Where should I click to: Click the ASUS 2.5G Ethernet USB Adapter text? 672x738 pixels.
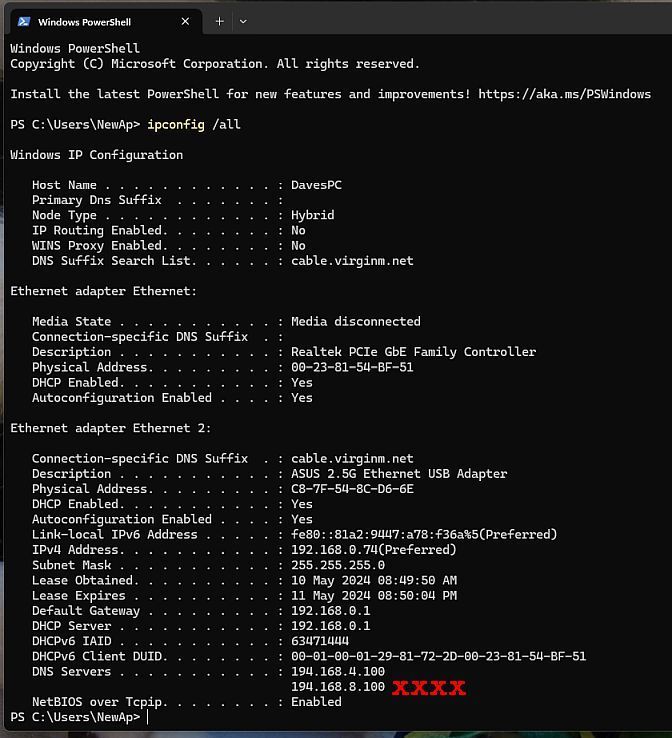399,473
